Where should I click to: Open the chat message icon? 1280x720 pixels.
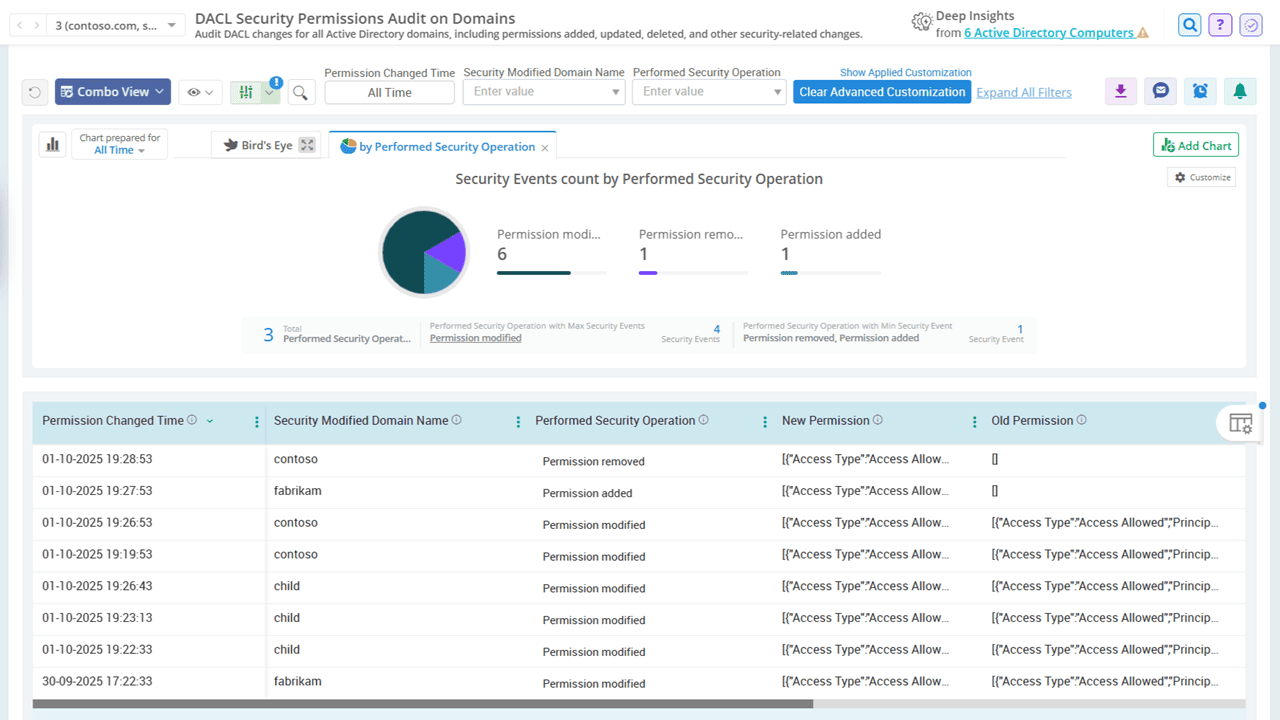[x=1160, y=91]
